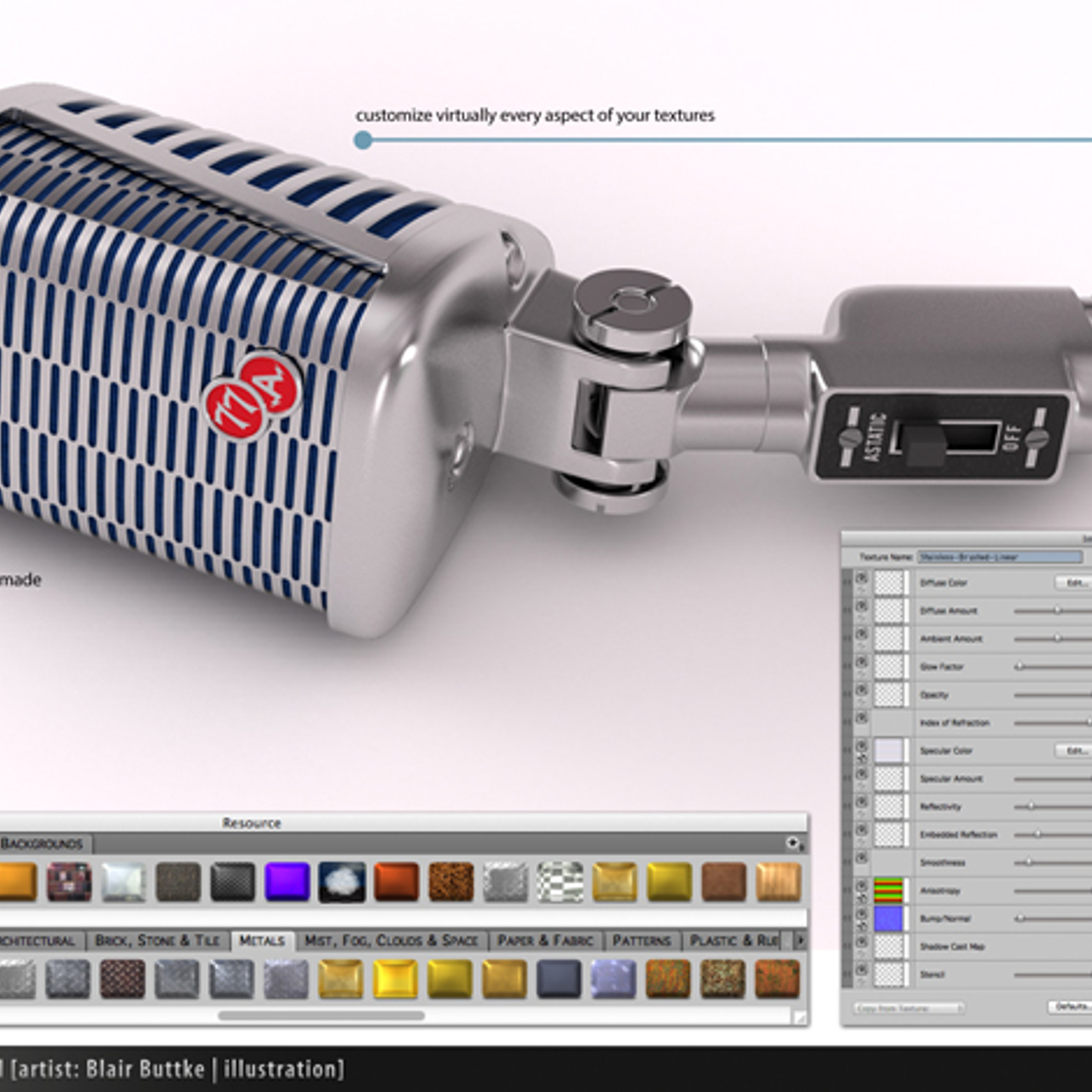Click the blue Bump/Normal map thumbnail
Viewport: 1092px width, 1092px height.
pyautogui.click(x=889, y=919)
